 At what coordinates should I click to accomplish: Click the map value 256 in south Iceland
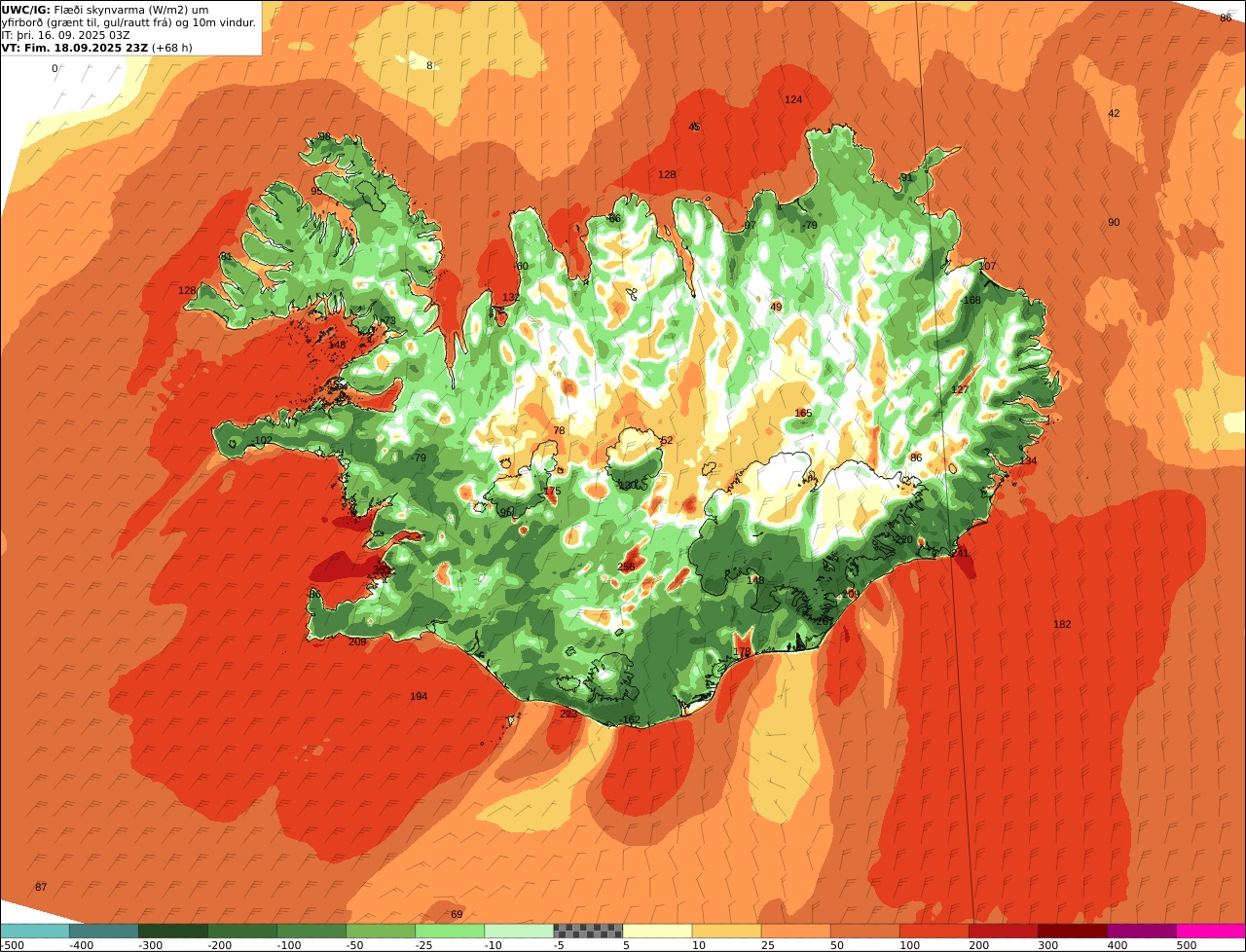point(626,568)
